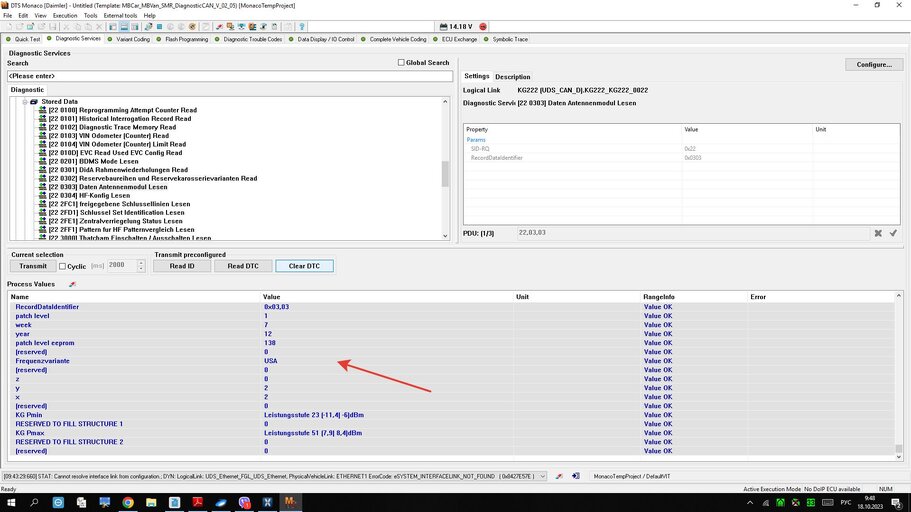Switch to the Description tab
The height and width of the screenshot is (512, 911).
[x=512, y=77]
